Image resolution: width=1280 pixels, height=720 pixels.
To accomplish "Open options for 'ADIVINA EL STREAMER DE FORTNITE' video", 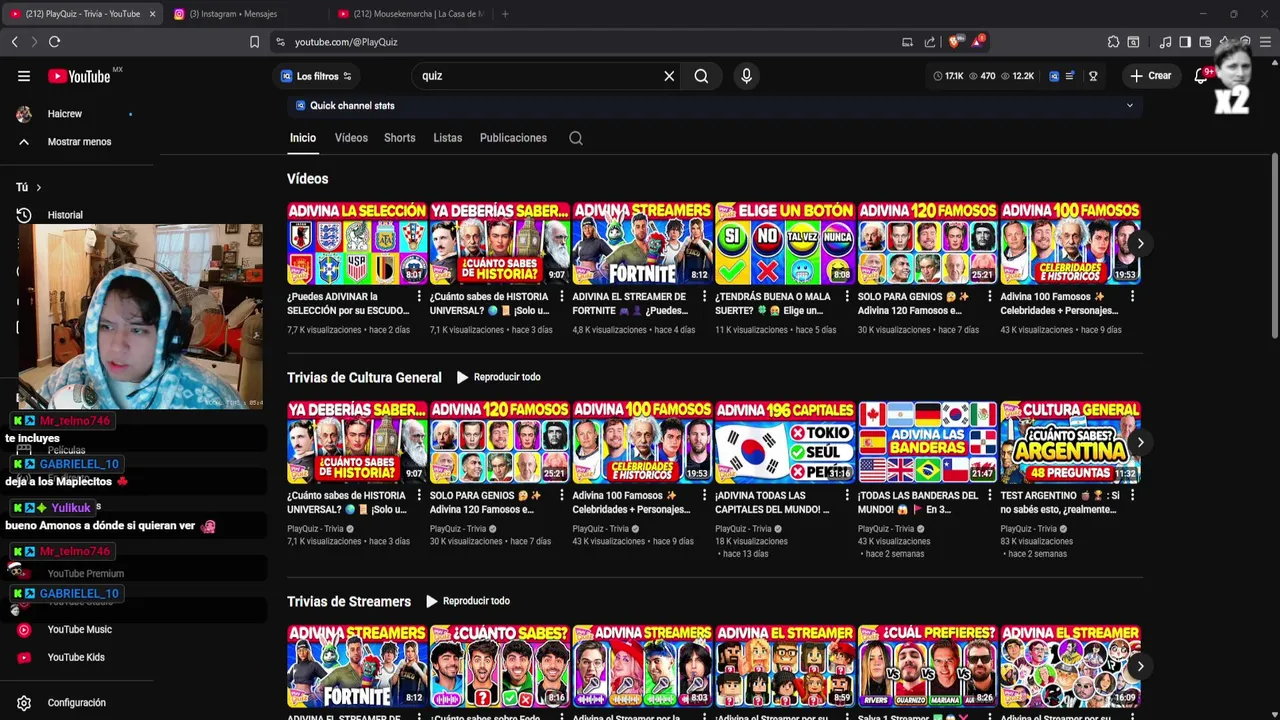I will [x=704, y=297].
